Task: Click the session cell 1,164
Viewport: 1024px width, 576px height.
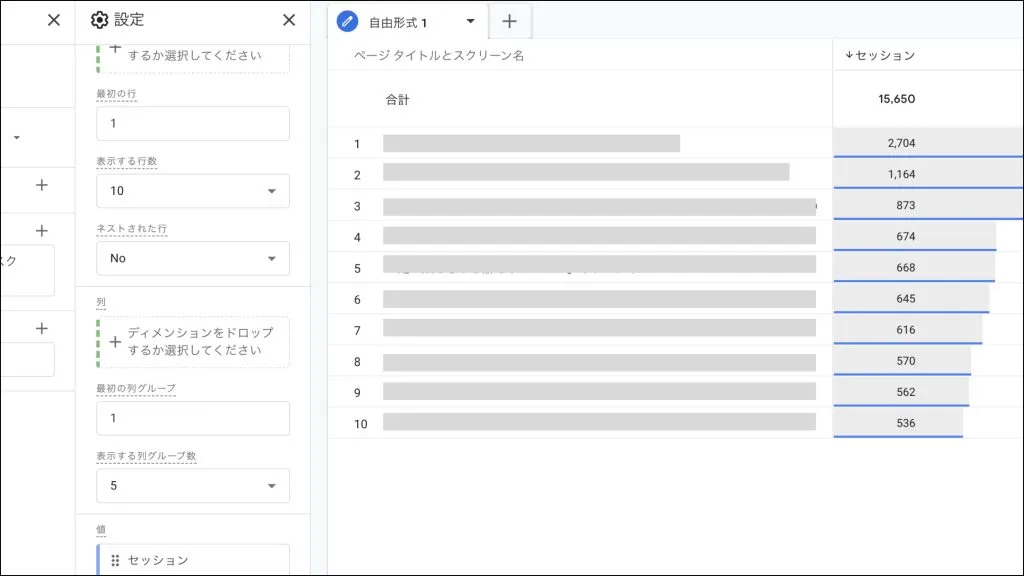Action: (x=901, y=174)
